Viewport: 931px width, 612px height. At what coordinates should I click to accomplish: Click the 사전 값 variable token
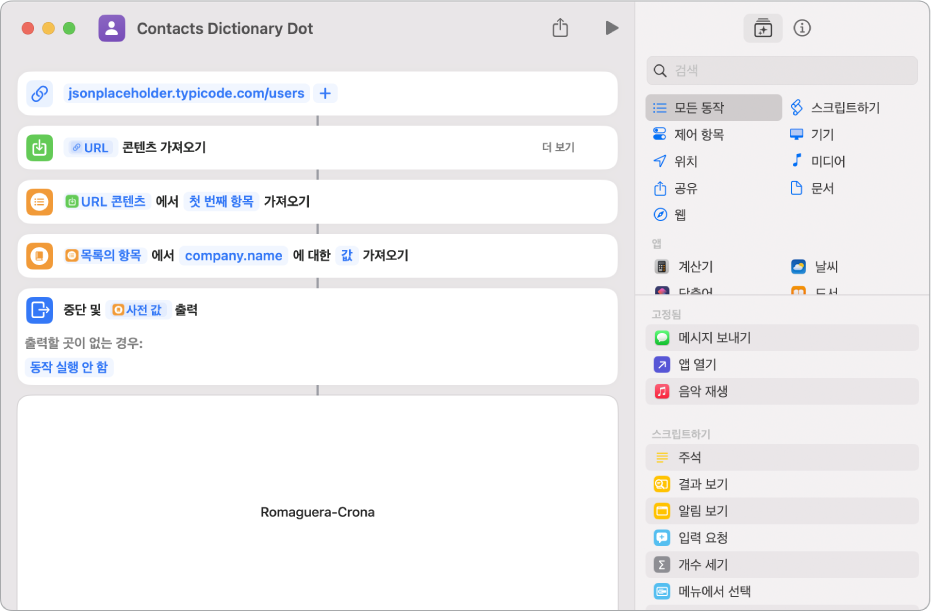click(x=139, y=310)
